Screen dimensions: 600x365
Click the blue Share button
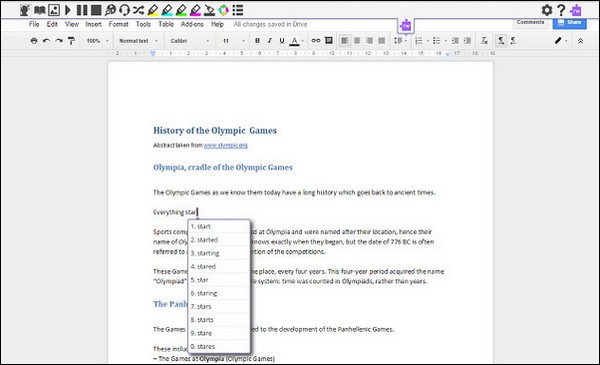[x=570, y=23]
